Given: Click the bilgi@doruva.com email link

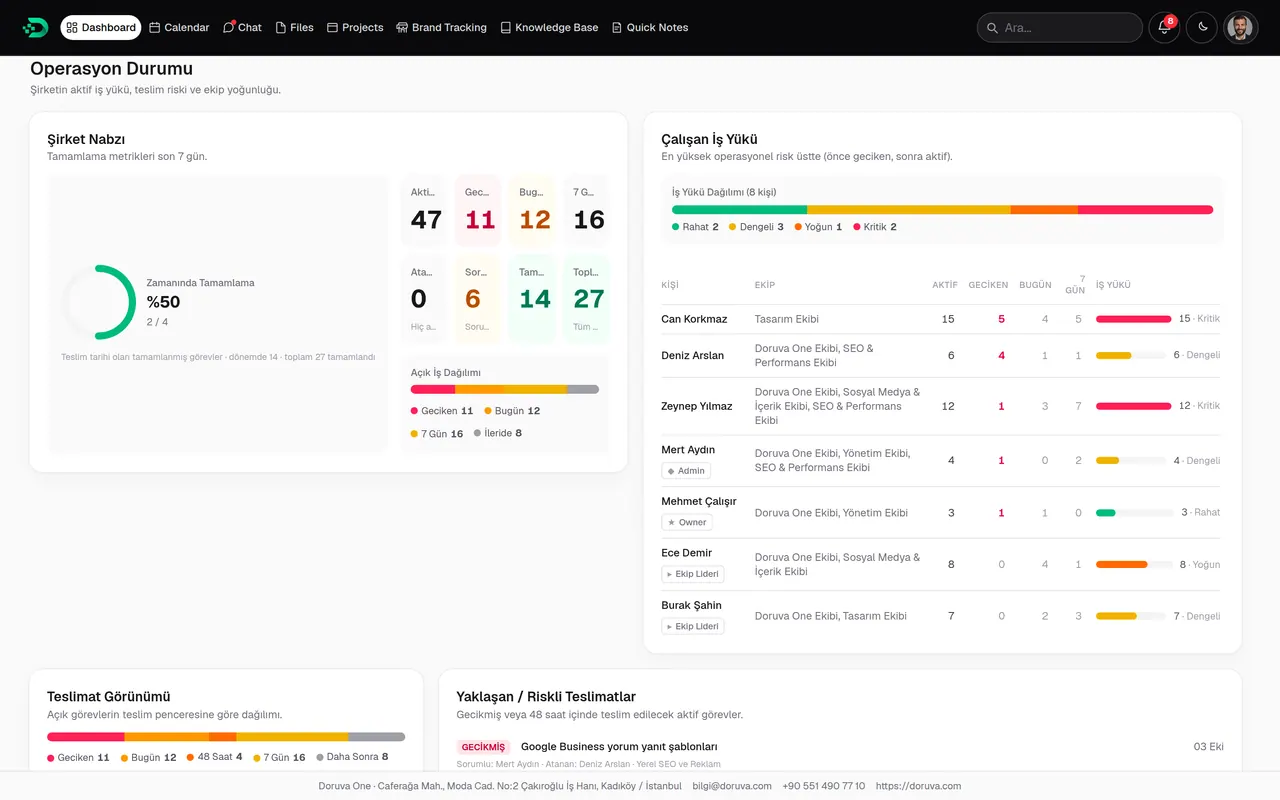Looking at the screenshot, I should pyautogui.click(x=732, y=786).
